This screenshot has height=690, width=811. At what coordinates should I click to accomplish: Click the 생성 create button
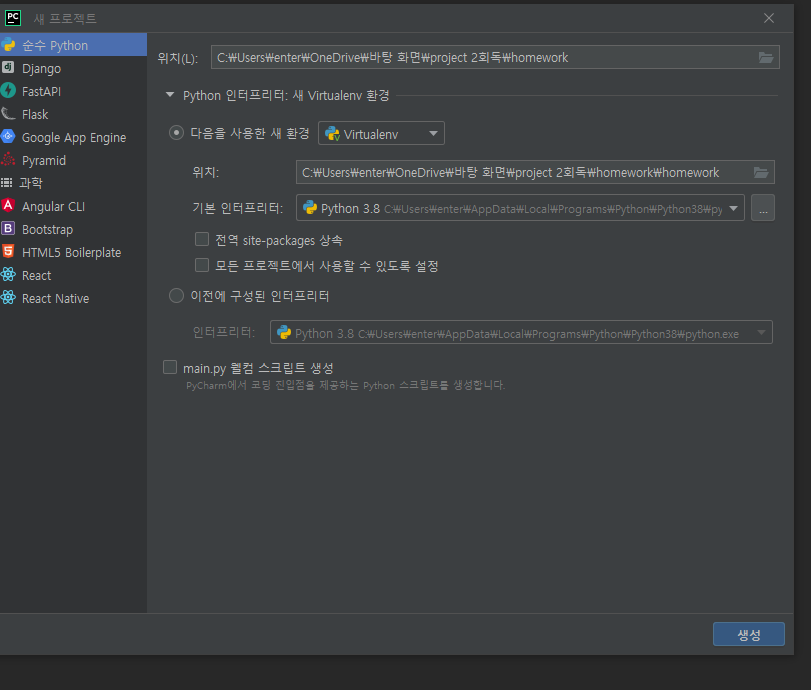(748, 634)
